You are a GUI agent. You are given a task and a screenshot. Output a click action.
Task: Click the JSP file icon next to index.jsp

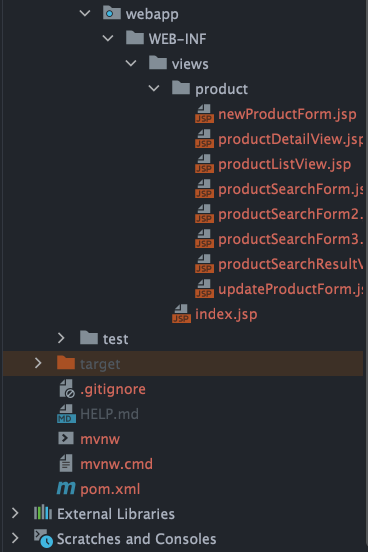[x=181, y=314]
